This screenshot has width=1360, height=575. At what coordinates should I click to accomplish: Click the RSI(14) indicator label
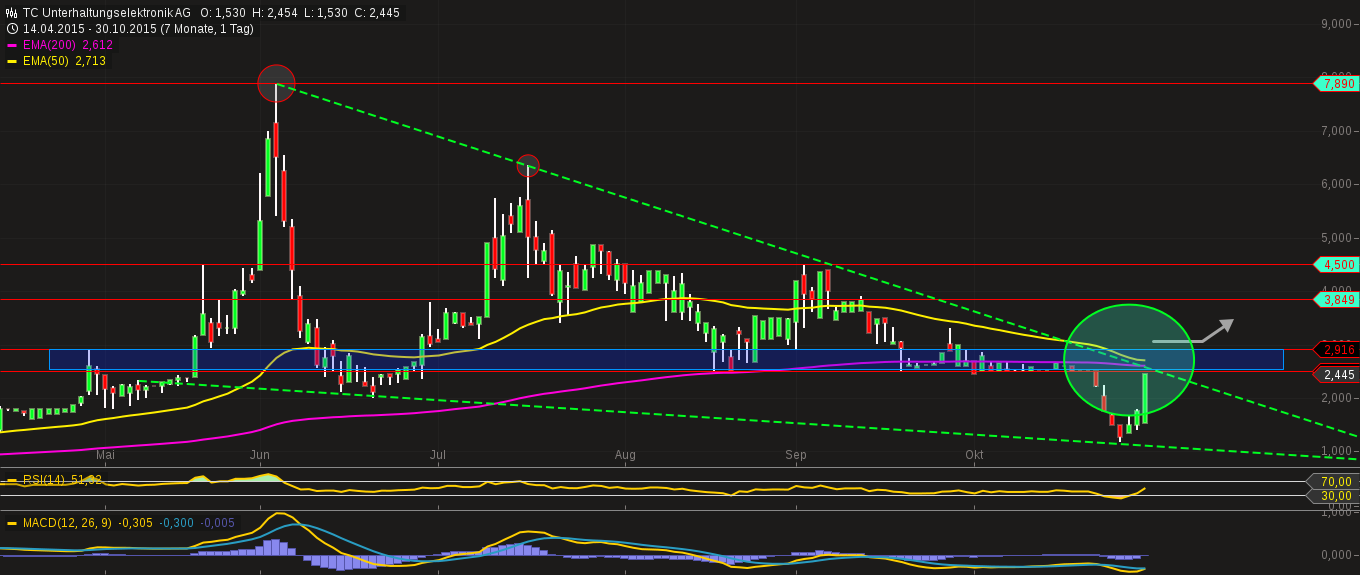pyautogui.click(x=44, y=480)
